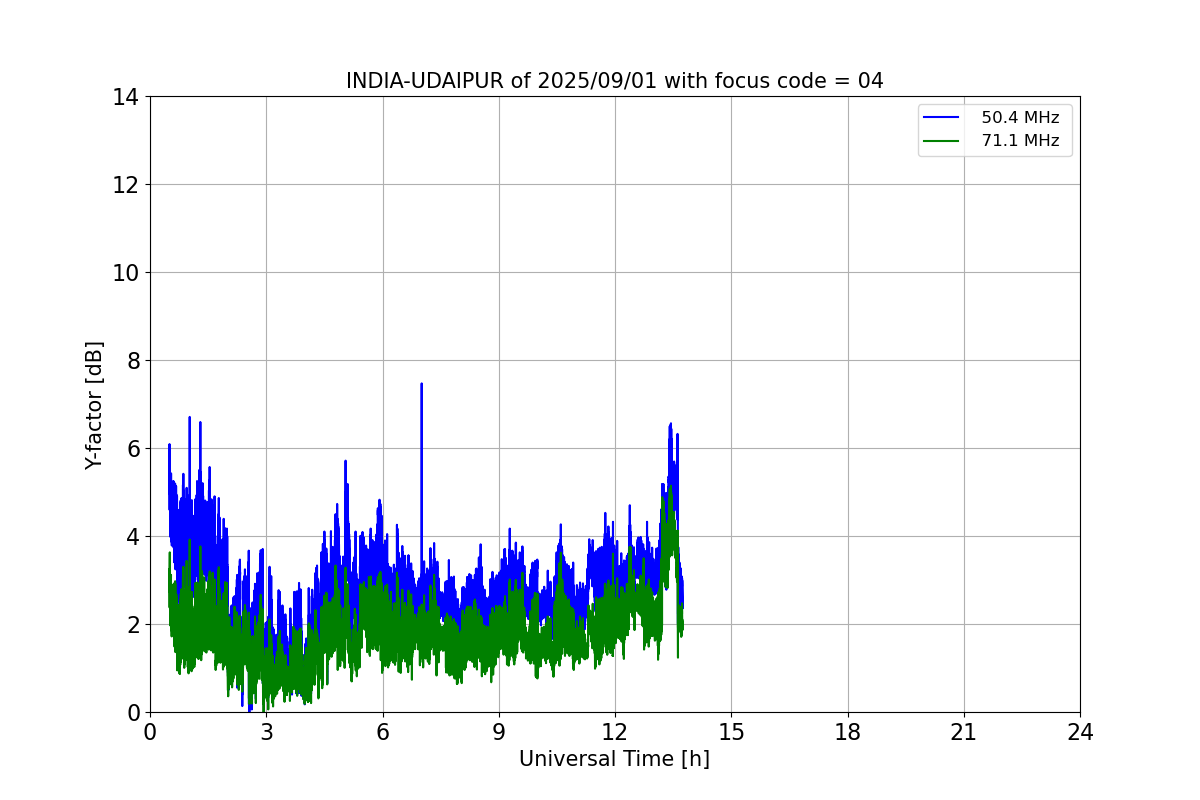This screenshot has height=800, width=1200.
Task: Click the plot title INDIA-UDAIPUR of 2025/09/01
Action: (614, 81)
